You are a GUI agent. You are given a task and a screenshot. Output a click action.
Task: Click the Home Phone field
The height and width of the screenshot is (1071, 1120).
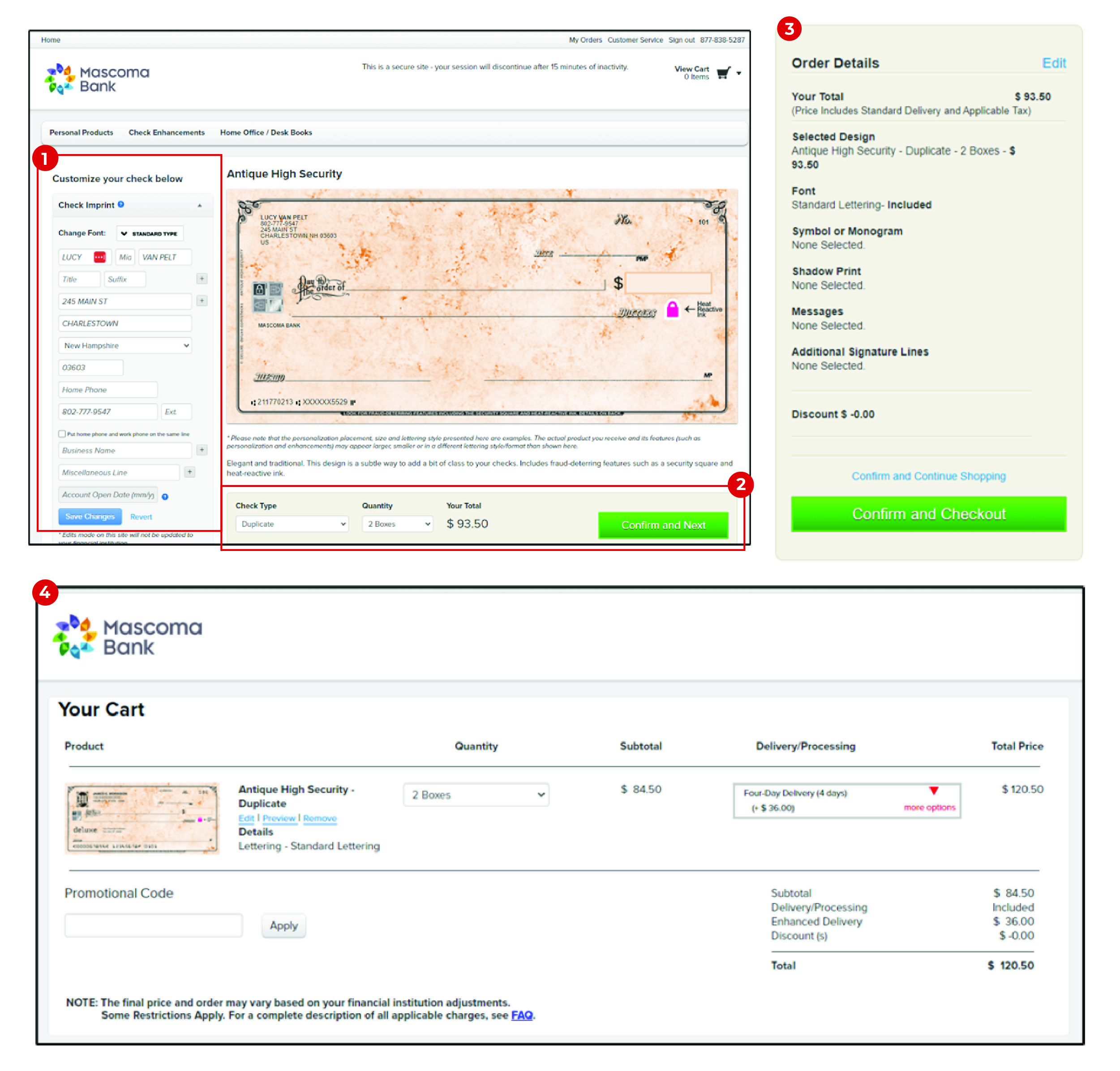point(108,389)
